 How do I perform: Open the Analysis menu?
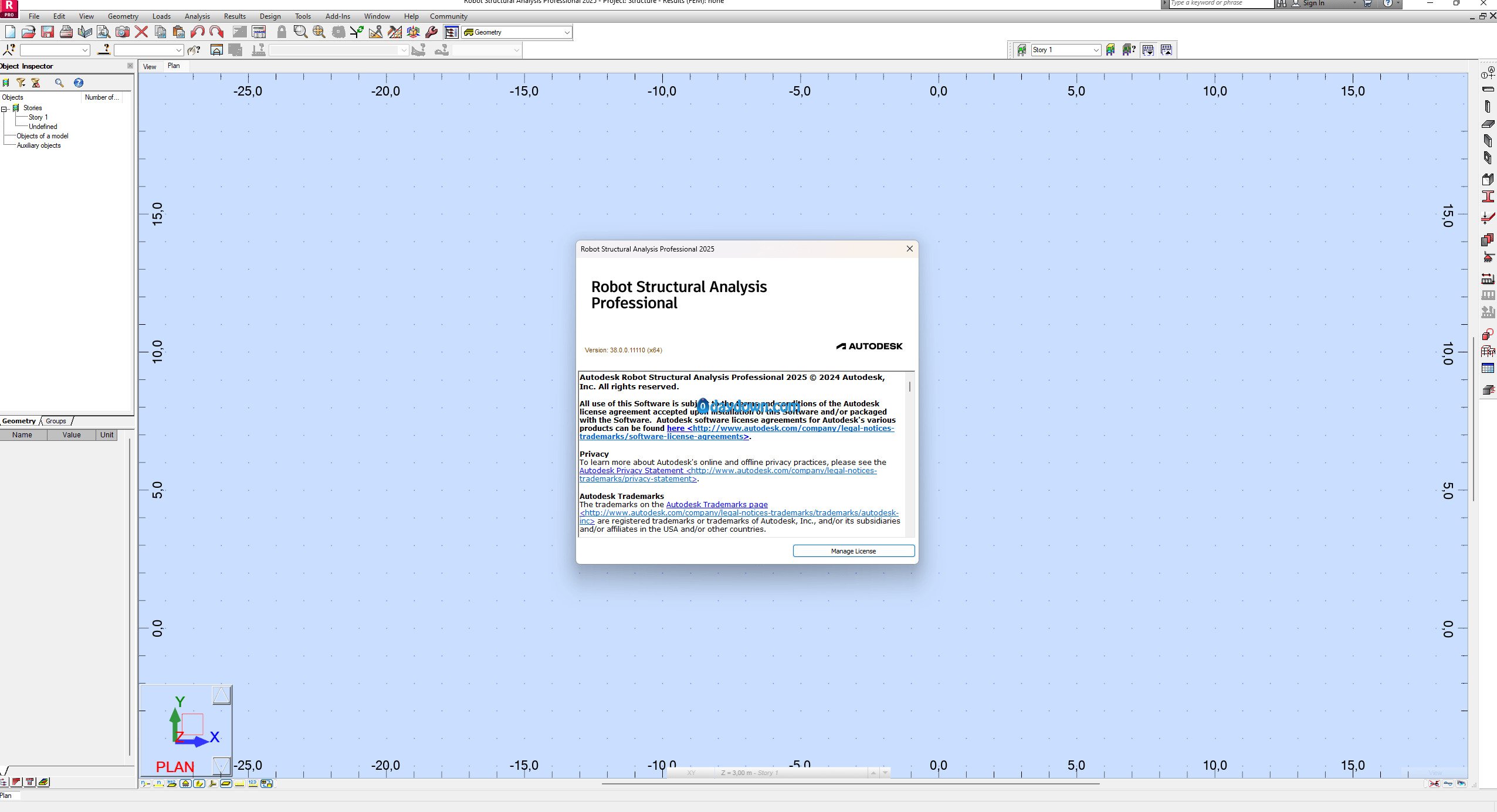tap(197, 16)
